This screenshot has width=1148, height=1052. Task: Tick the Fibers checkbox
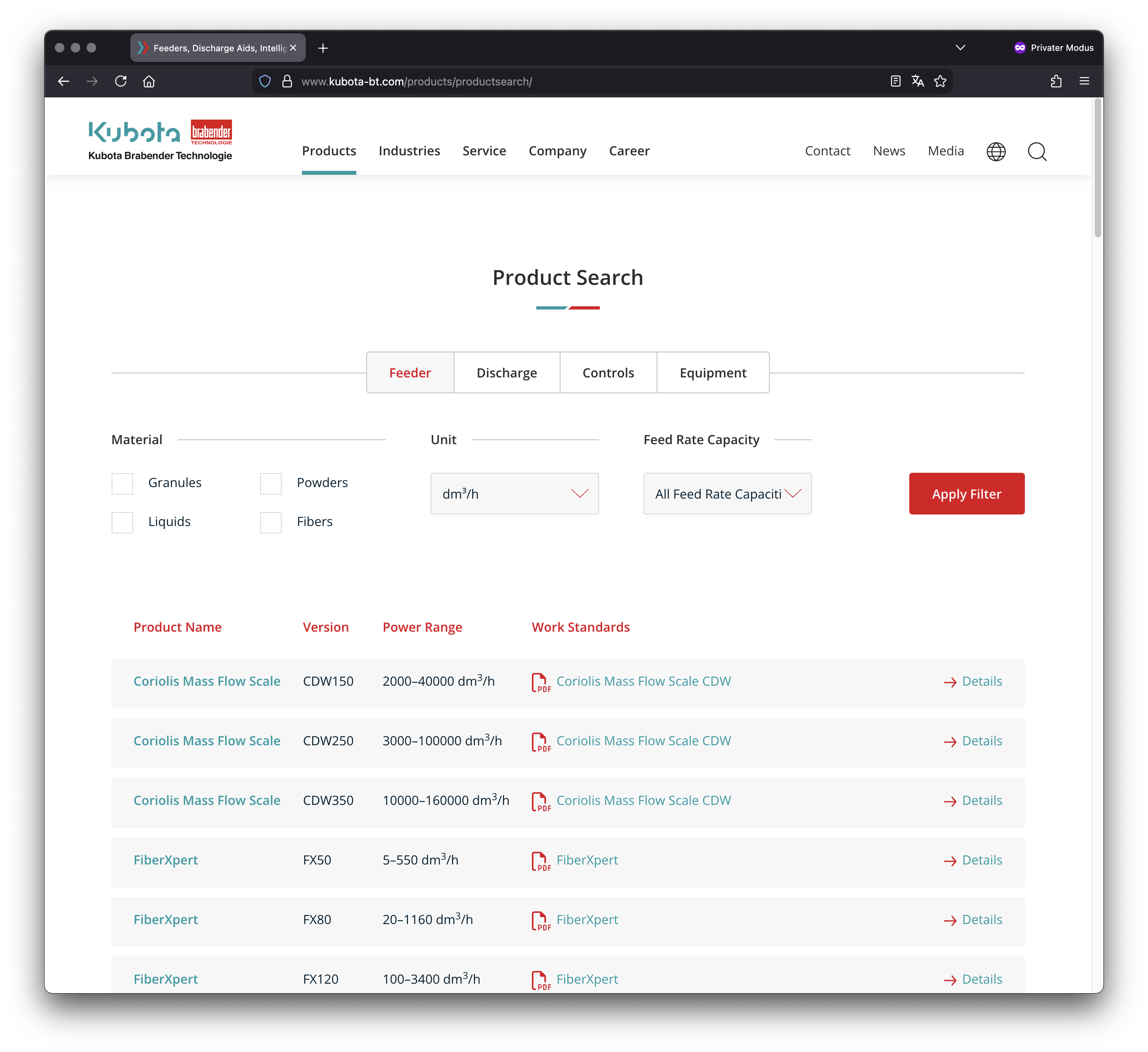(x=271, y=522)
